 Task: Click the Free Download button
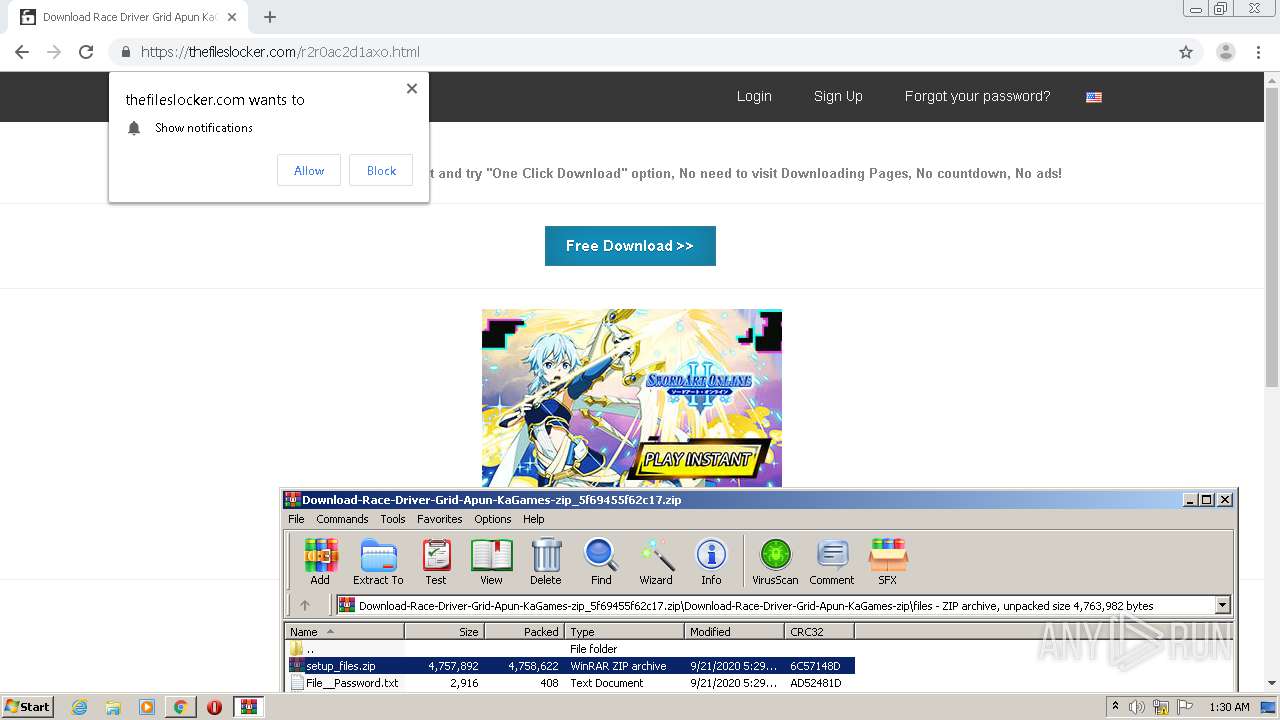click(x=630, y=246)
